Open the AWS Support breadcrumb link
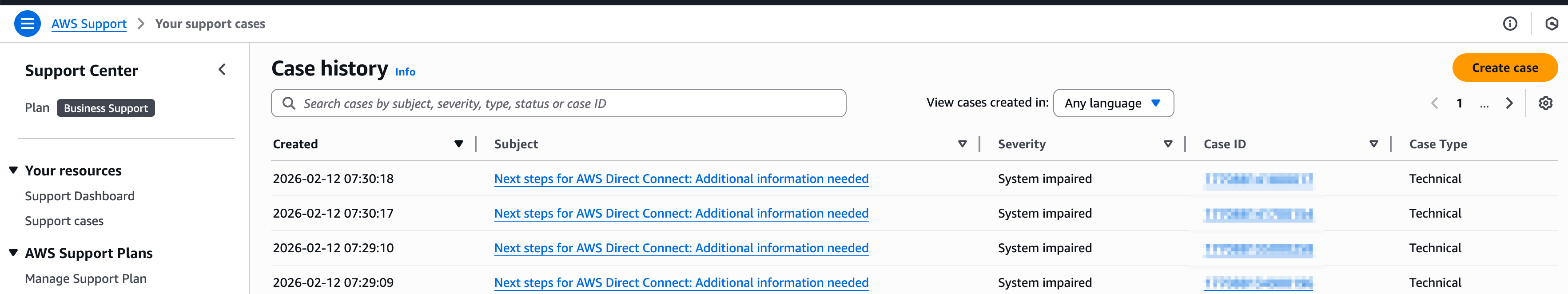The height and width of the screenshot is (294, 1568). (89, 24)
